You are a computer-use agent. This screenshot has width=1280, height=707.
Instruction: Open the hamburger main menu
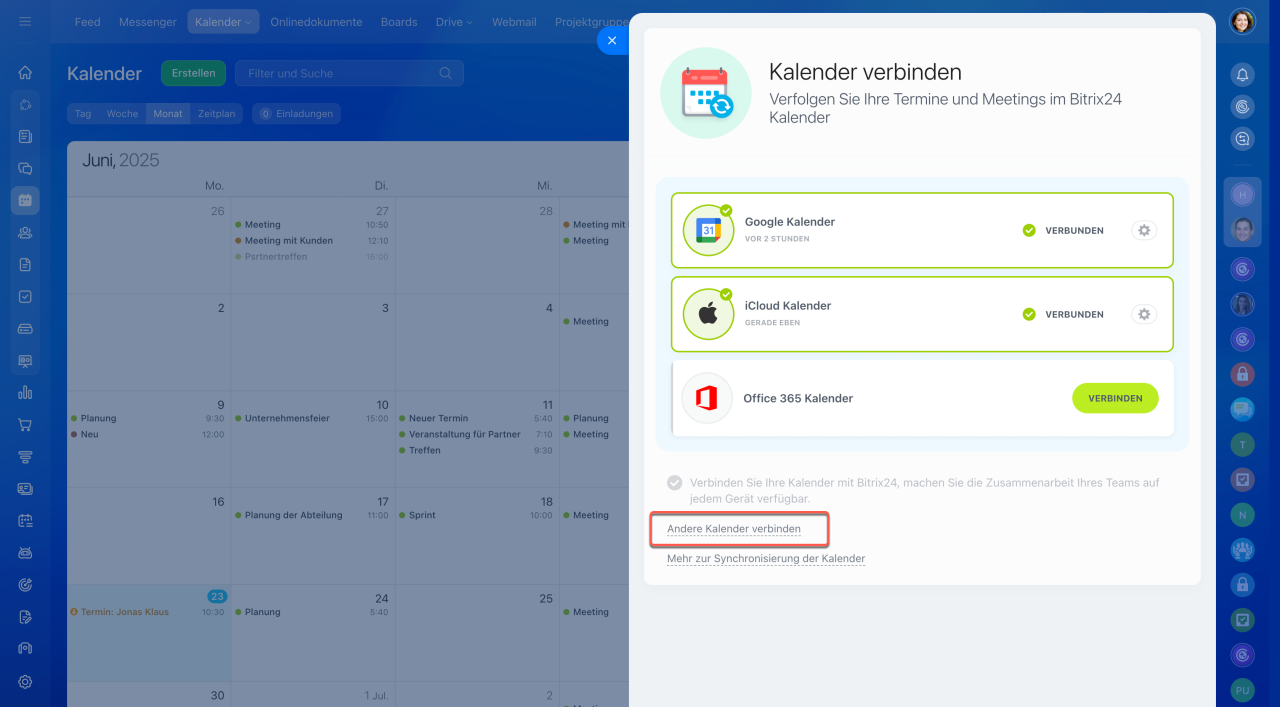tap(25, 21)
